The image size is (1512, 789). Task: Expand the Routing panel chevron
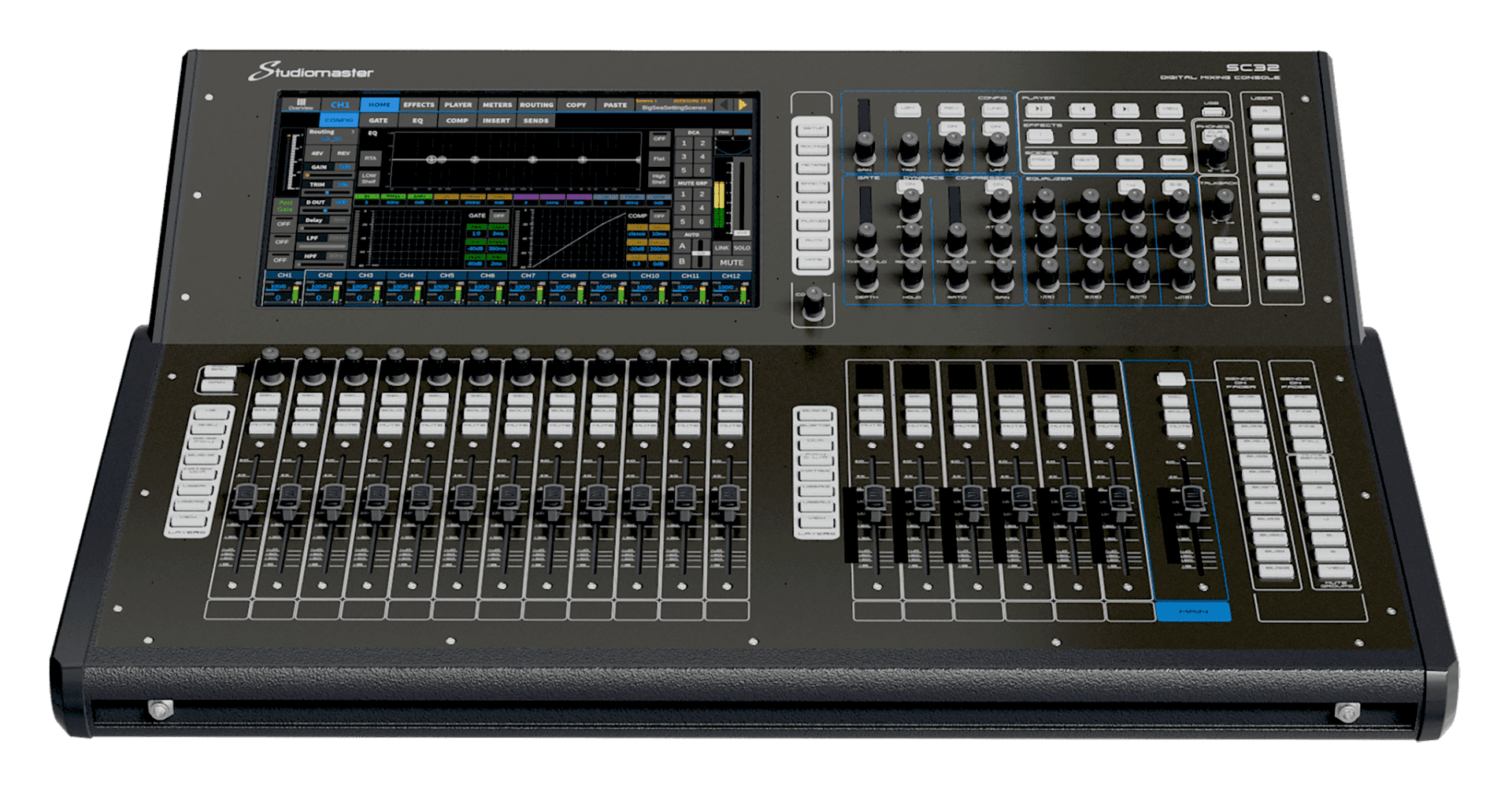352,131
